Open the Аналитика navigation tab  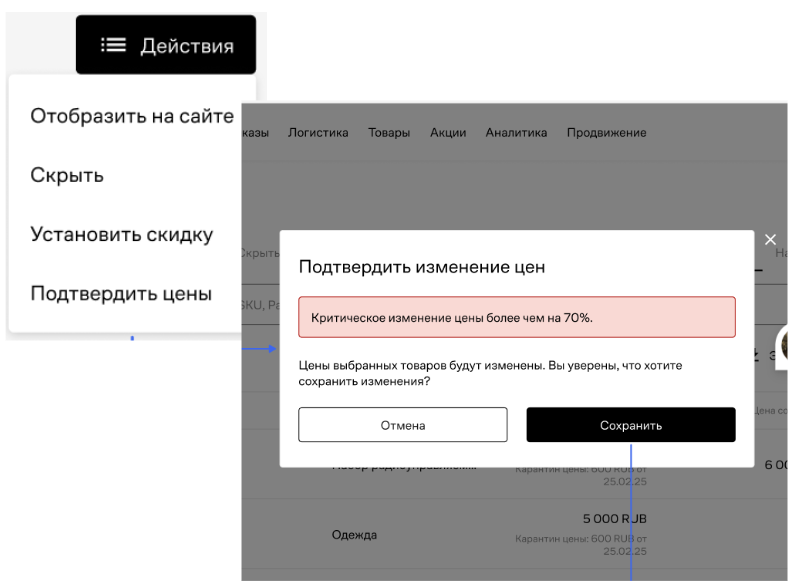(x=516, y=133)
